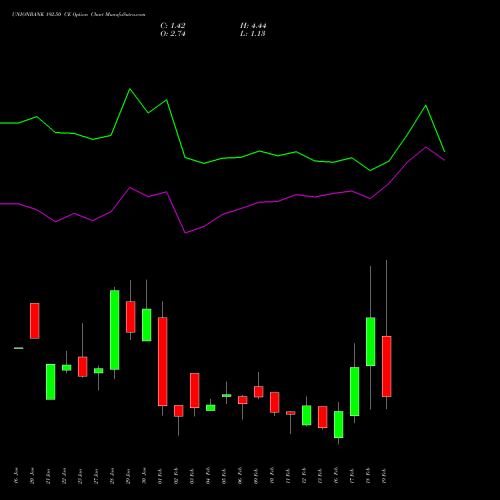
Task: Select the green candlestick for 18 Feb
Action: click(x=371, y=342)
